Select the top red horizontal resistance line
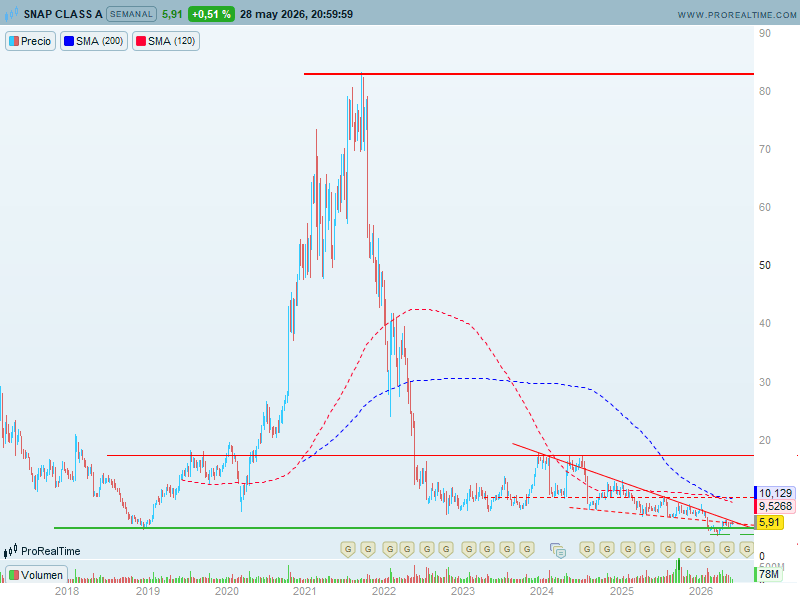800x600 pixels. point(529,74)
